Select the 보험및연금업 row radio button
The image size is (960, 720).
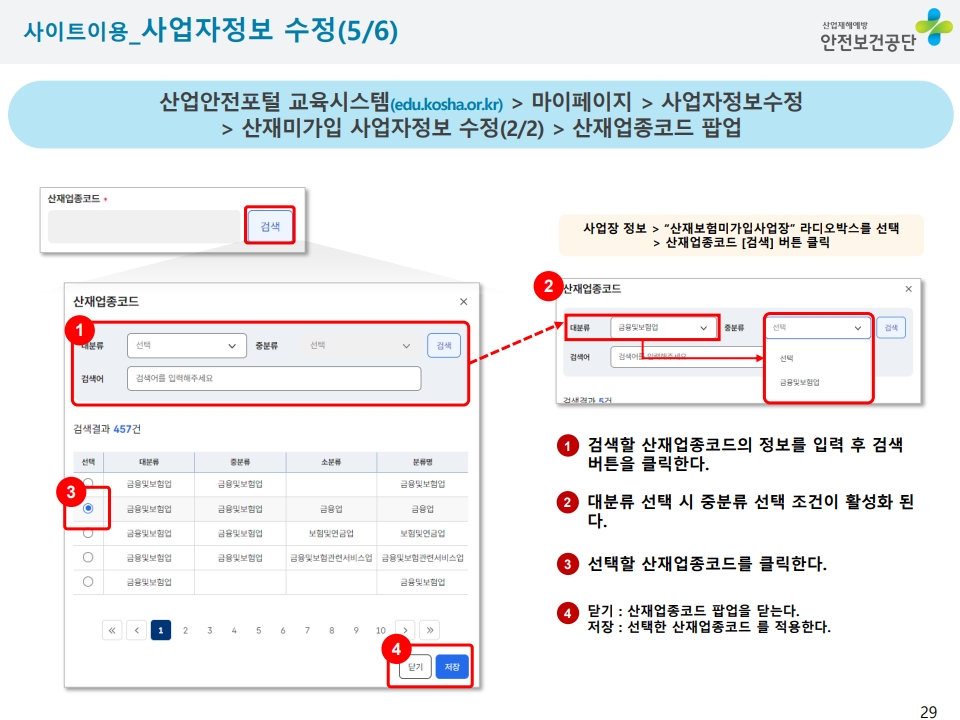pyautogui.click(x=88, y=533)
